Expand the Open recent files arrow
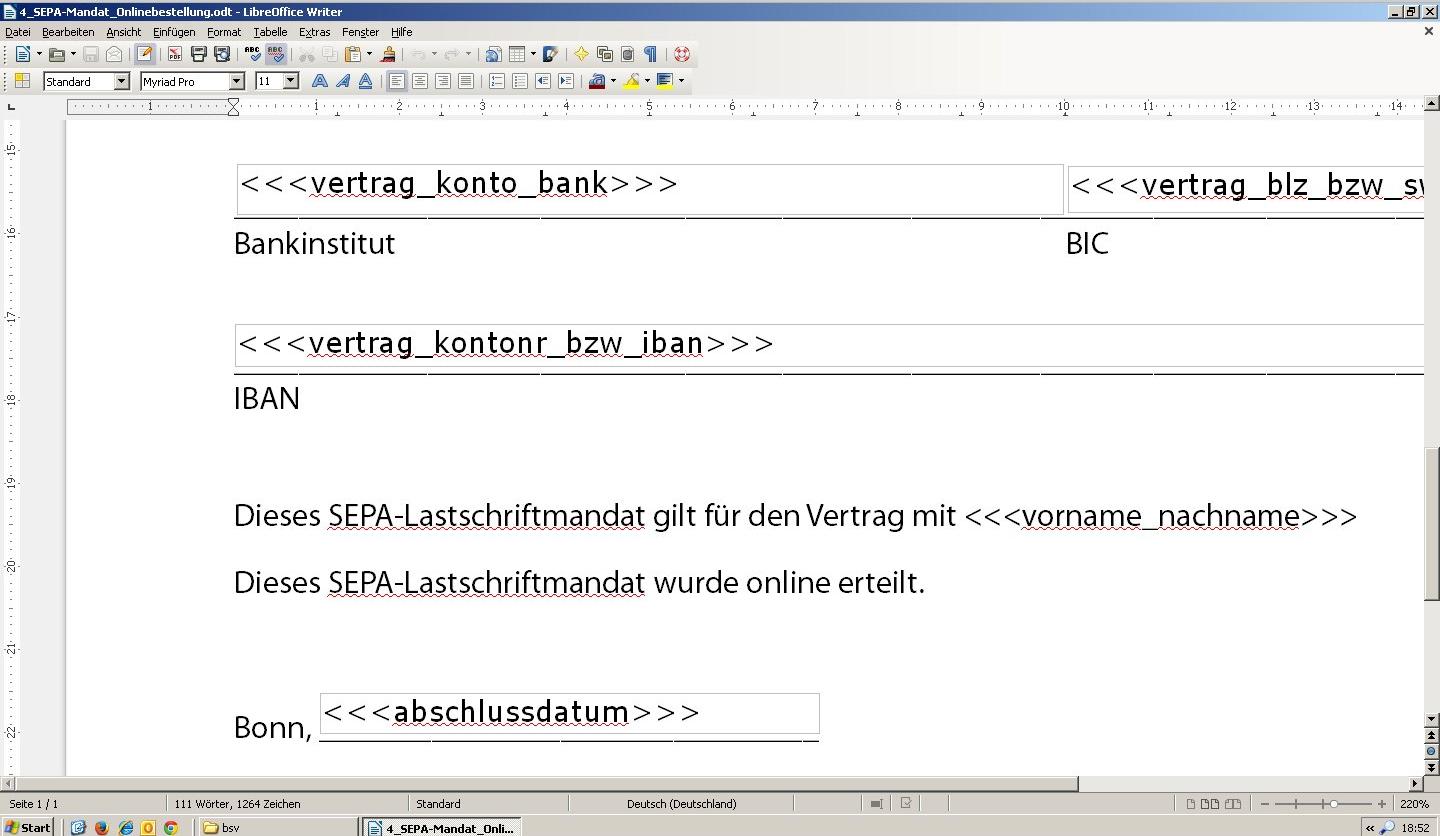 pos(73,54)
